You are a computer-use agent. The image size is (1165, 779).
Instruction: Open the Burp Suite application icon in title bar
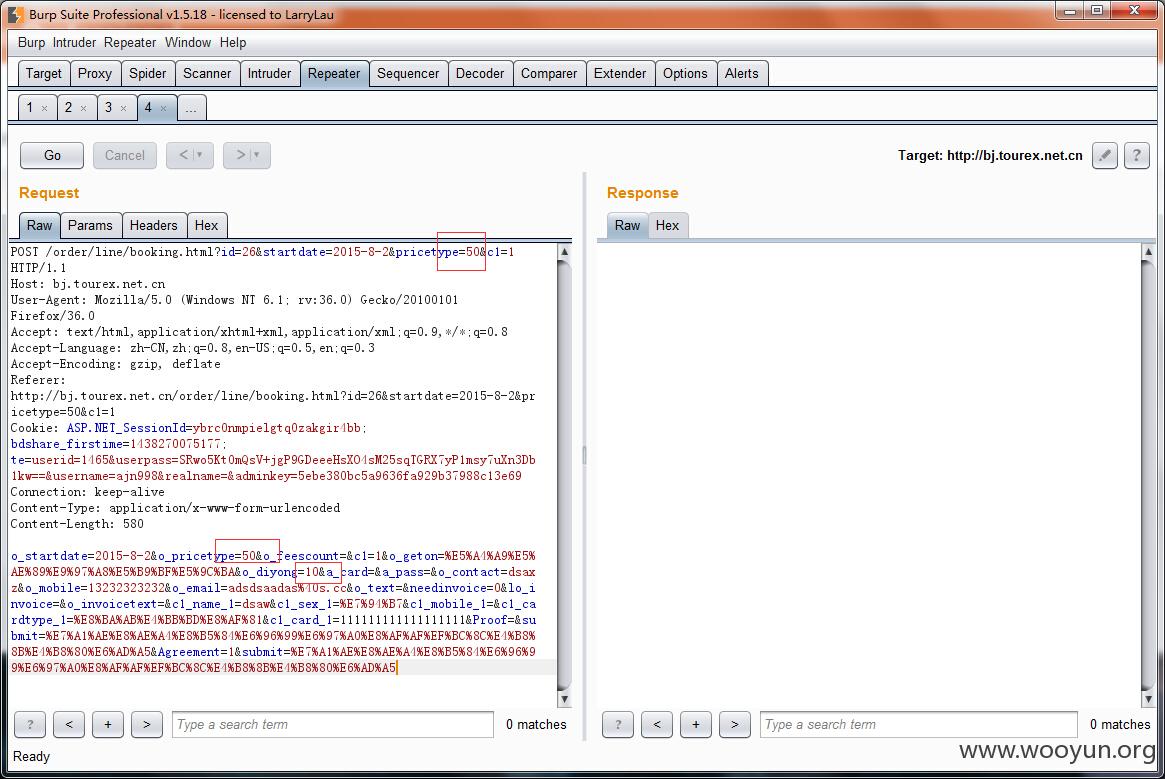click(16, 14)
